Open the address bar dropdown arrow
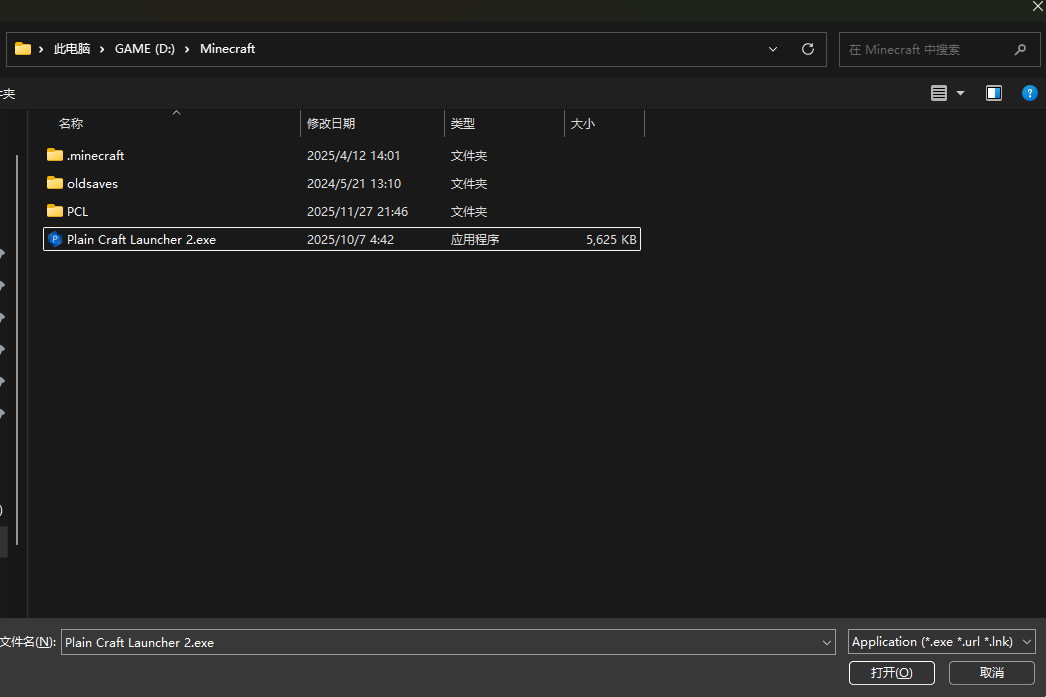1046x697 pixels. coord(772,48)
